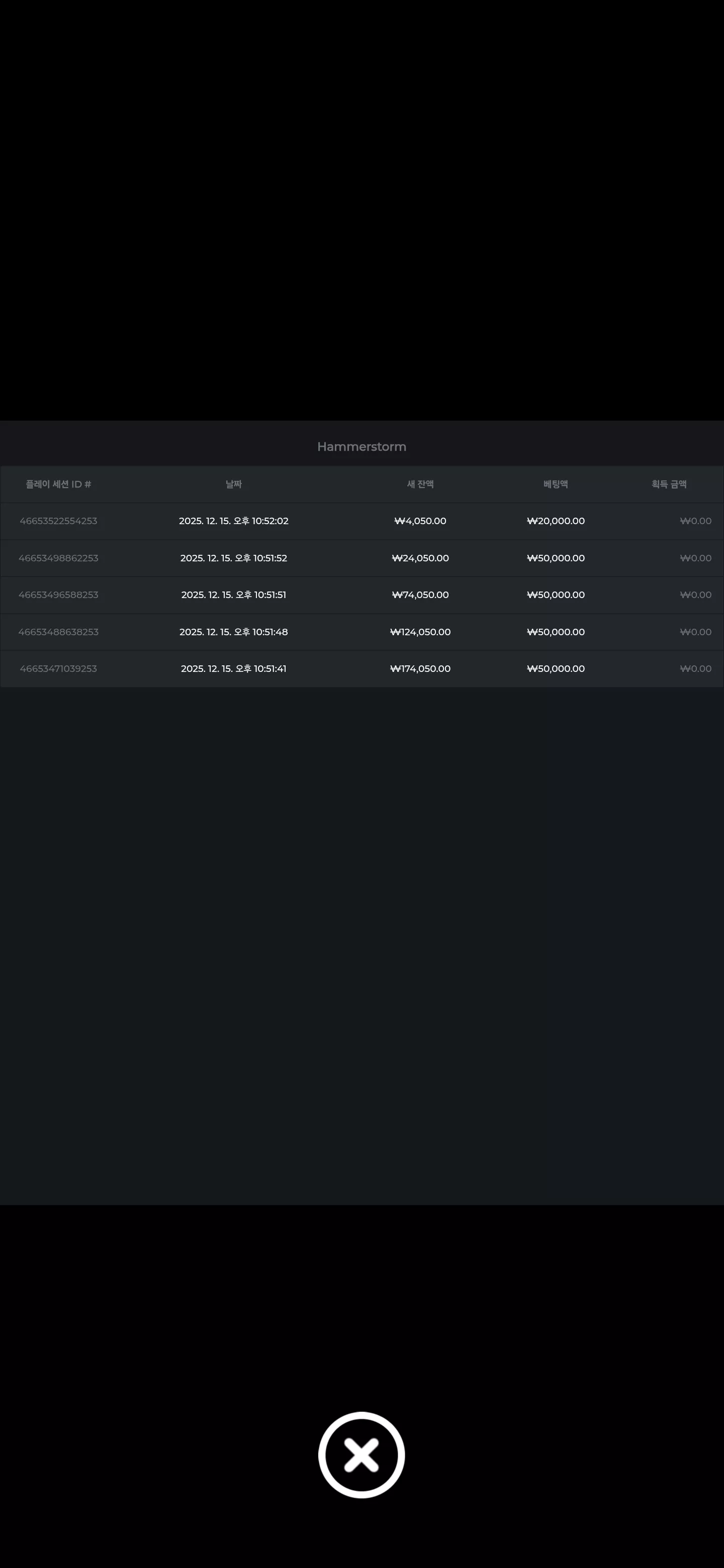
Task: Click the 날짜 column header
Action: (x=234, y=484)
